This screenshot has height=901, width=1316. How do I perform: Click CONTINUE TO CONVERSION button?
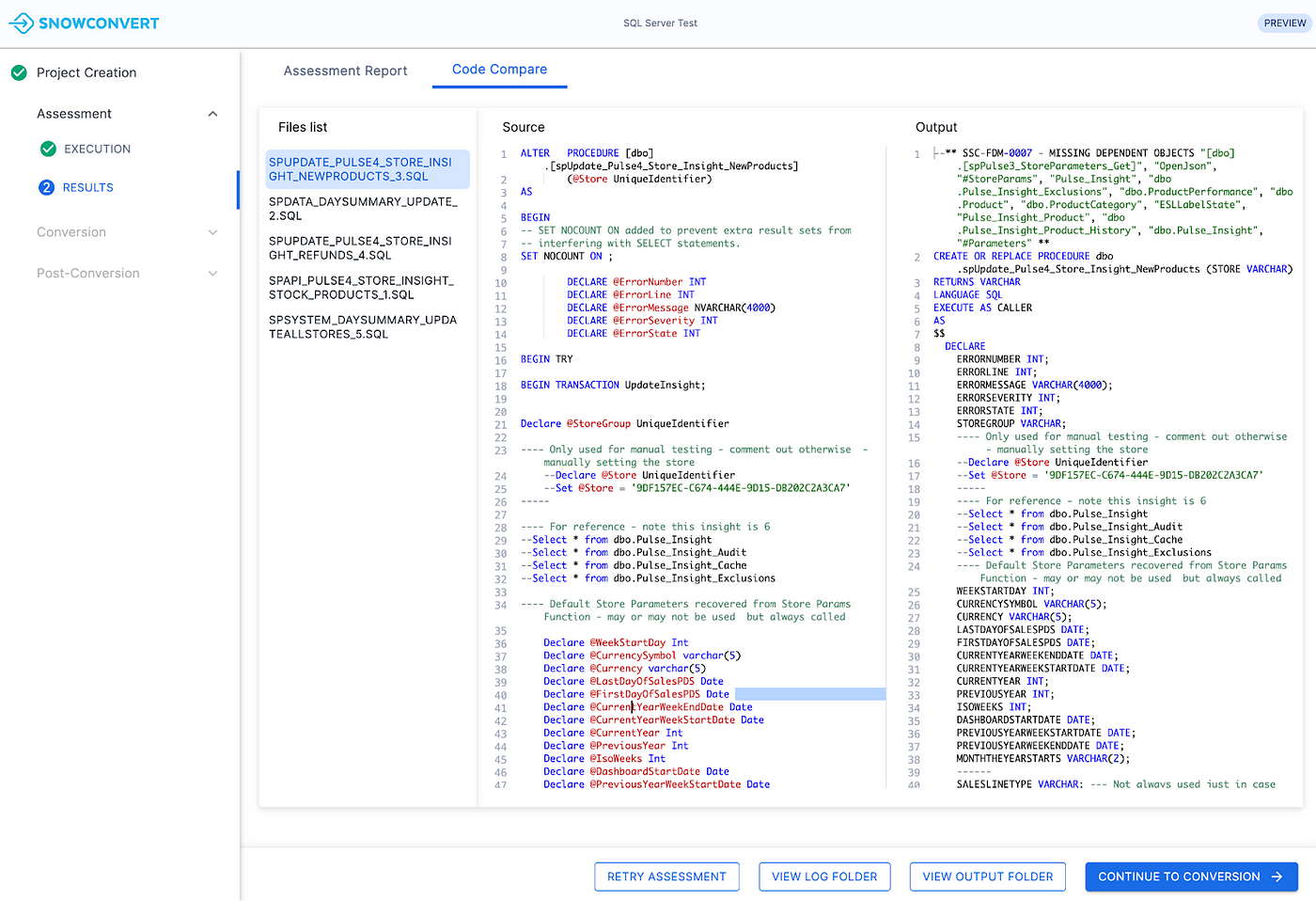(x=1191, y=877)
